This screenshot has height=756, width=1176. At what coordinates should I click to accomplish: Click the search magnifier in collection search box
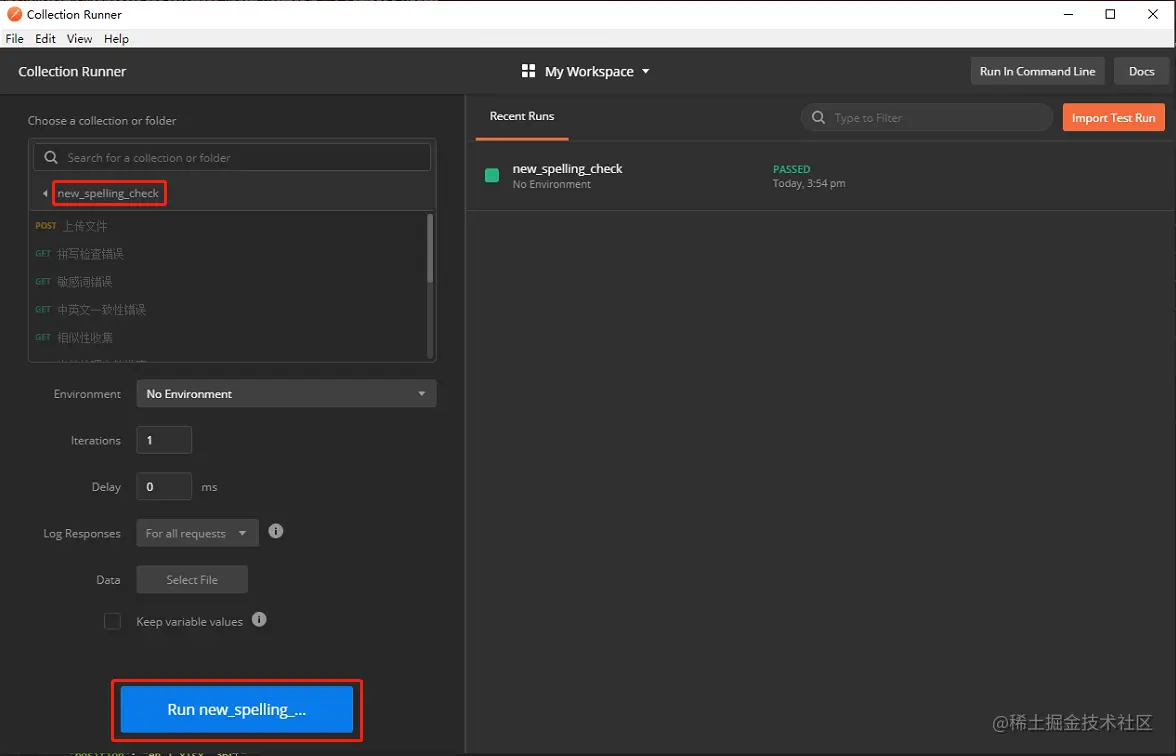click(x=51, y=158)
